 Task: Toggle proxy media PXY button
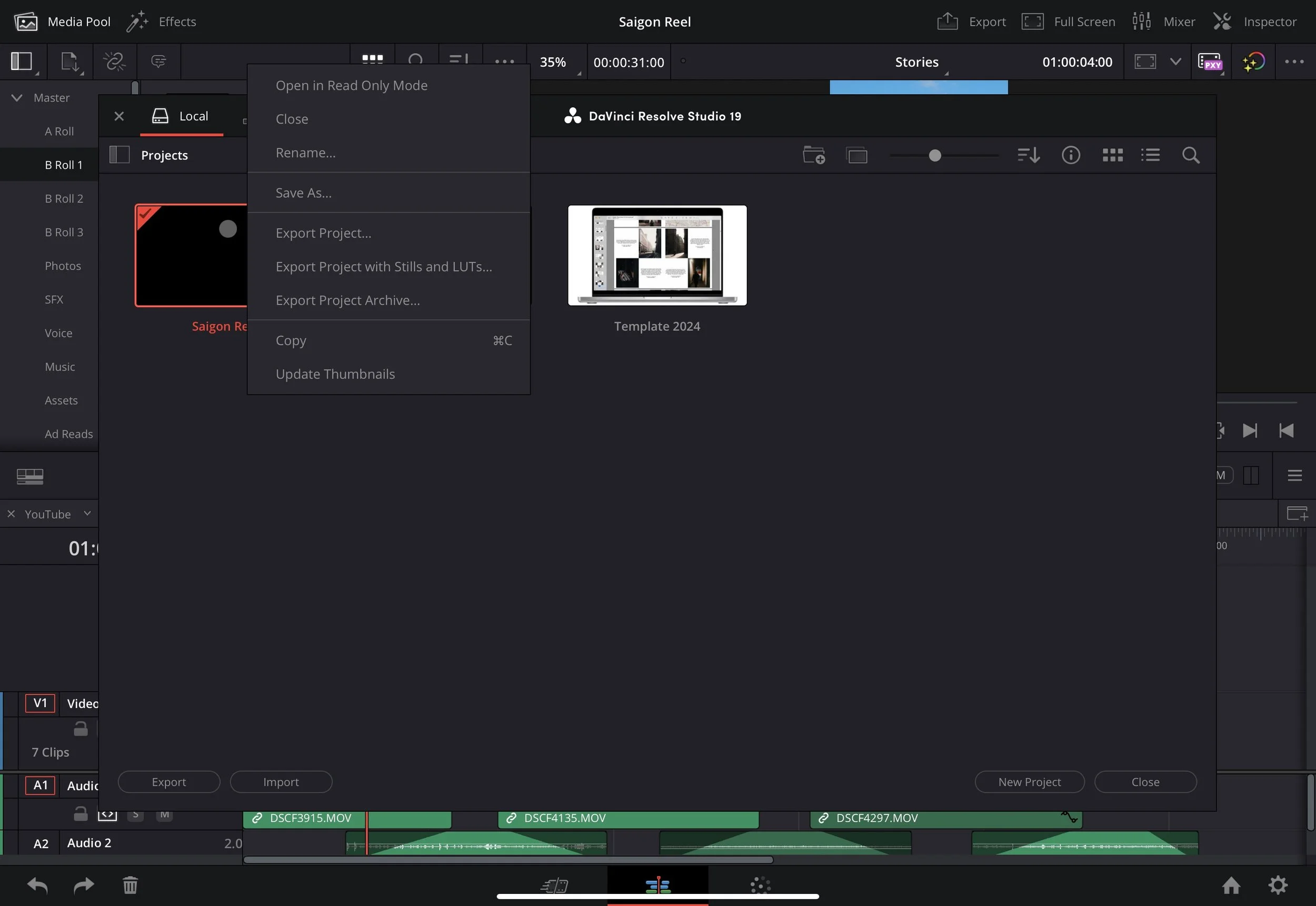pos(1210,62)
